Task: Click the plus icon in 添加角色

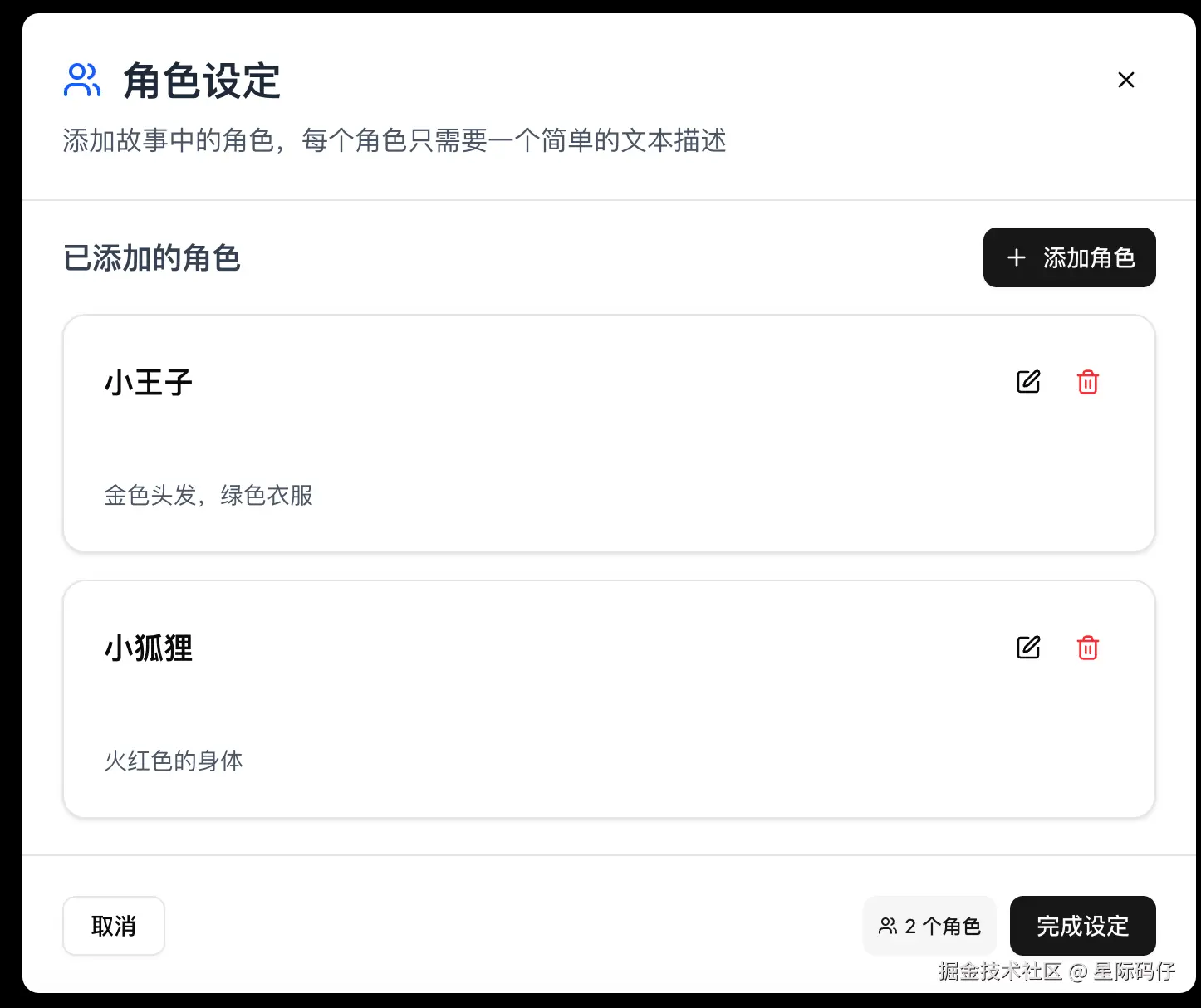Action: pyautogui.click(x=1016, y=257)
